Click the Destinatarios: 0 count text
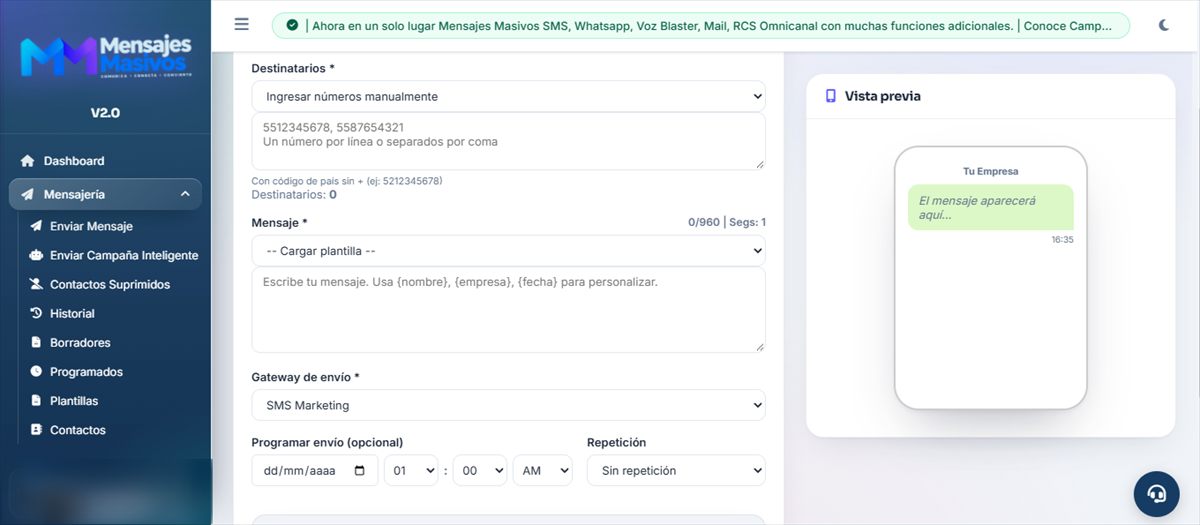Screen dimensions: 1200x525 click(294, 194)
